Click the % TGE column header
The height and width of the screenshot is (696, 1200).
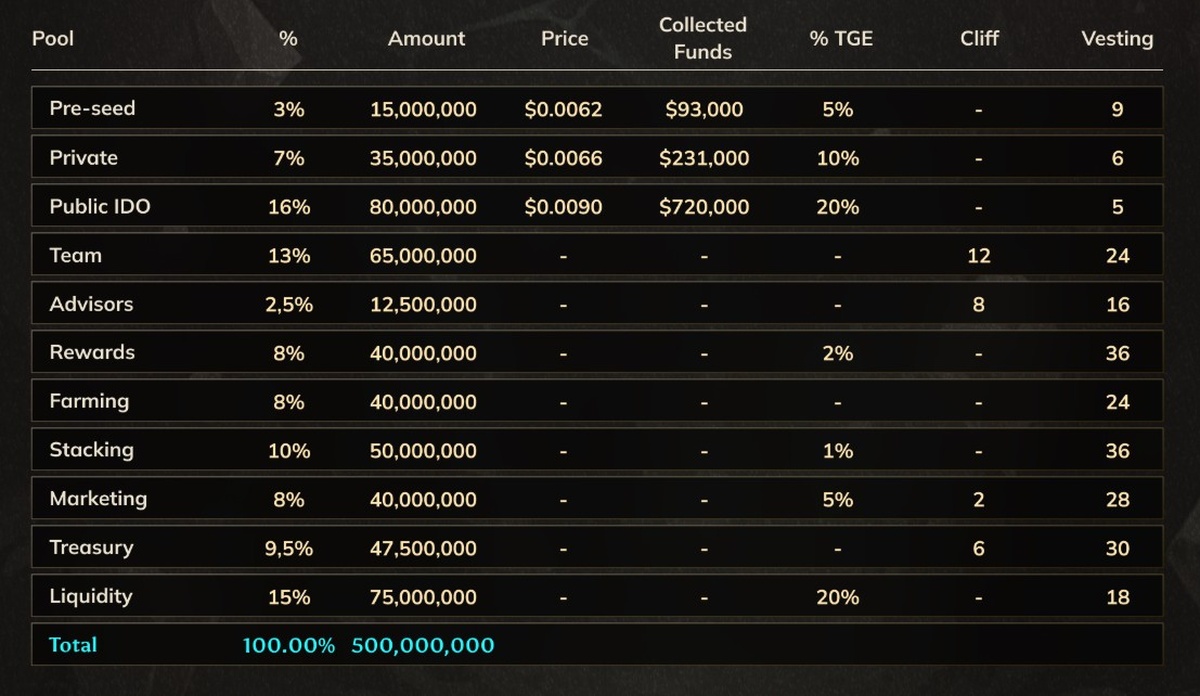coord(841,39)
